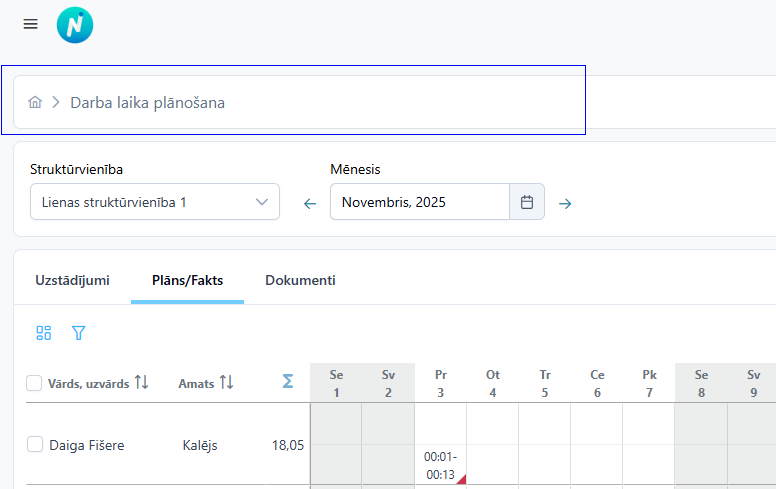
Task: Check the Daiga Fišere row checkbox
Action: click(x=35, y=444)
